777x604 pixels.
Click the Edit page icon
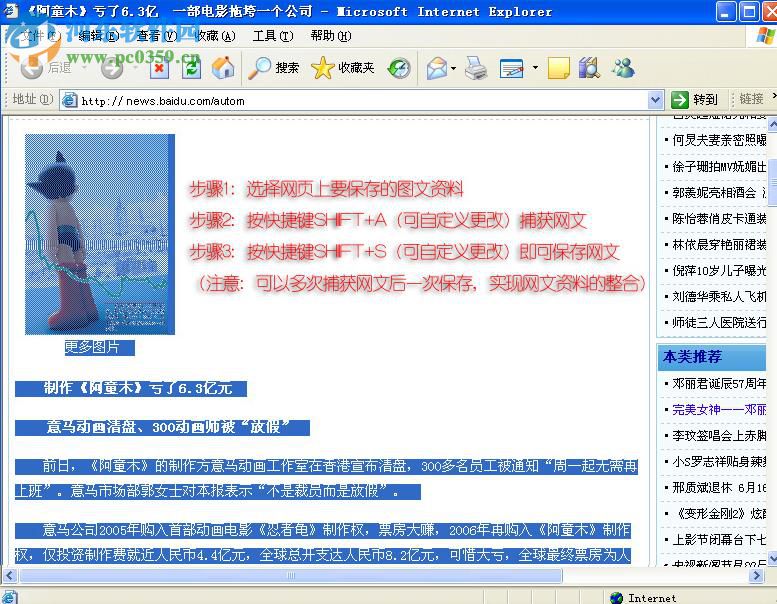pyautogui.click(x=512, y=68)
